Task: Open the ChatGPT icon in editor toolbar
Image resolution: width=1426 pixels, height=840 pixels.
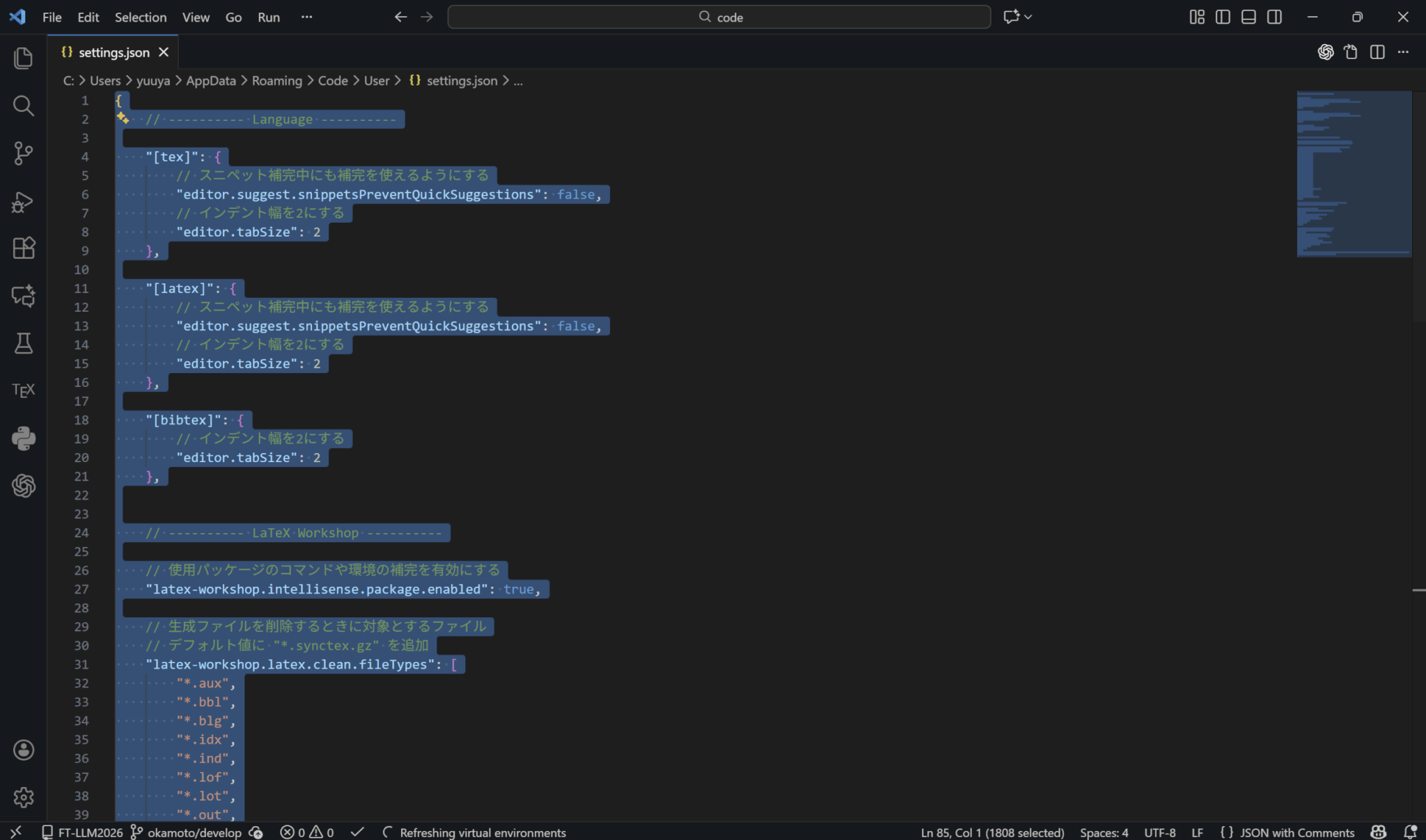Action: tap(1325, 52)
